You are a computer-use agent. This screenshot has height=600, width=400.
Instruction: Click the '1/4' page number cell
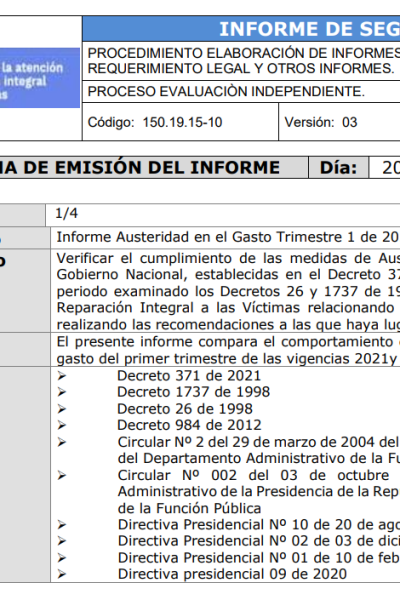223,214
